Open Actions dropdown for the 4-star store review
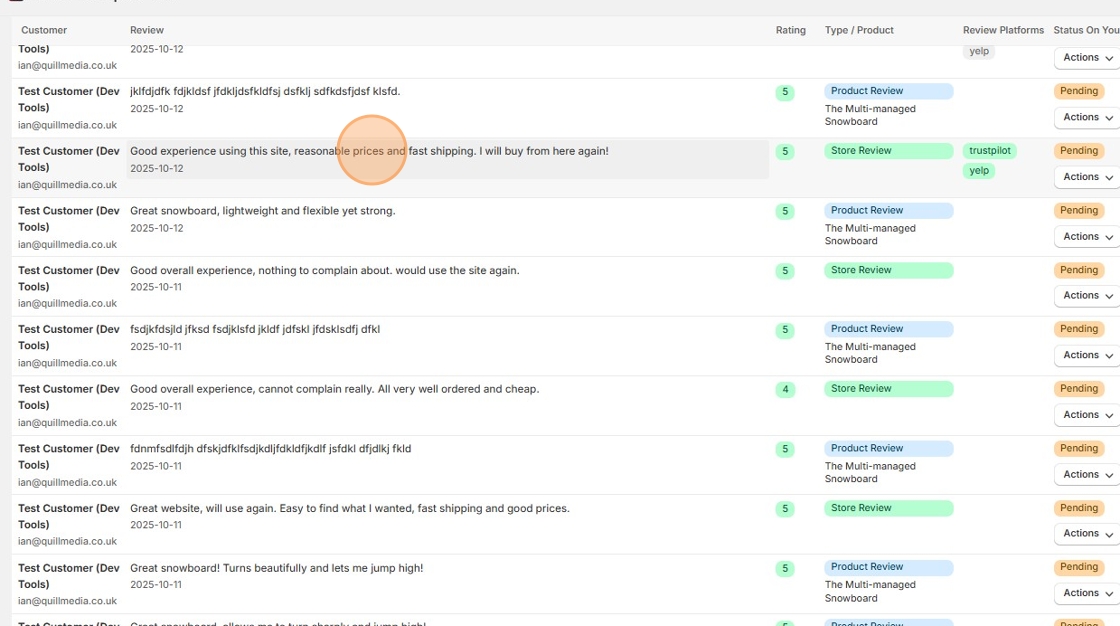 [x=1088, y=414]
